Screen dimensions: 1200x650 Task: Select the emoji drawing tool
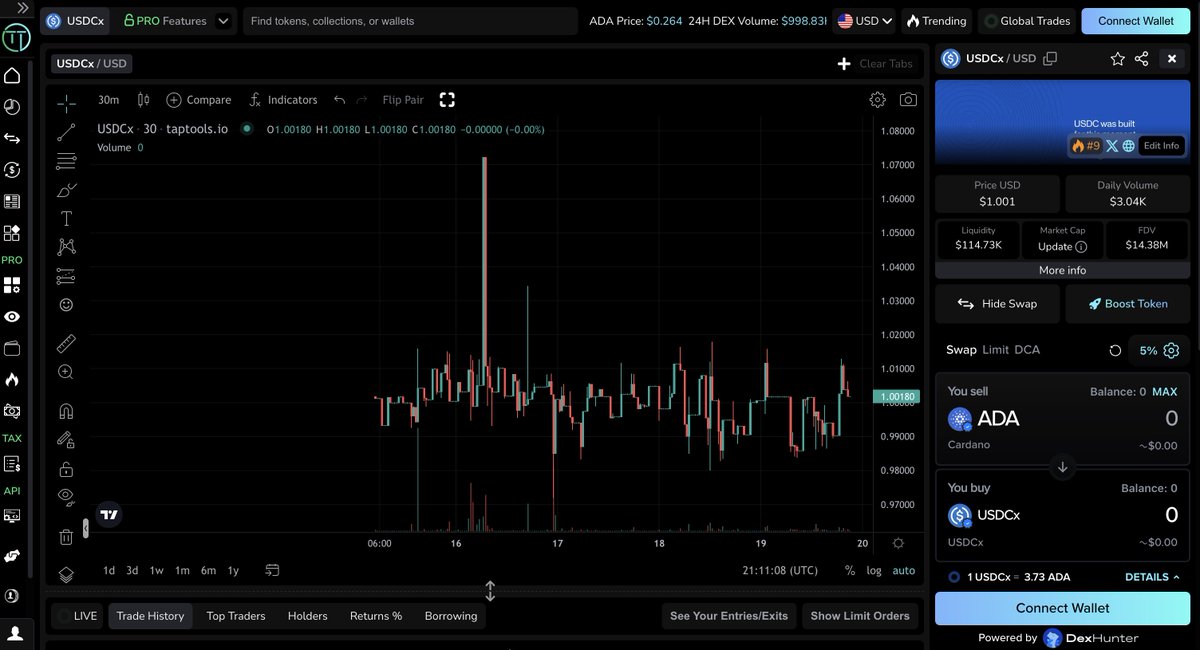(x=66, y=304)
